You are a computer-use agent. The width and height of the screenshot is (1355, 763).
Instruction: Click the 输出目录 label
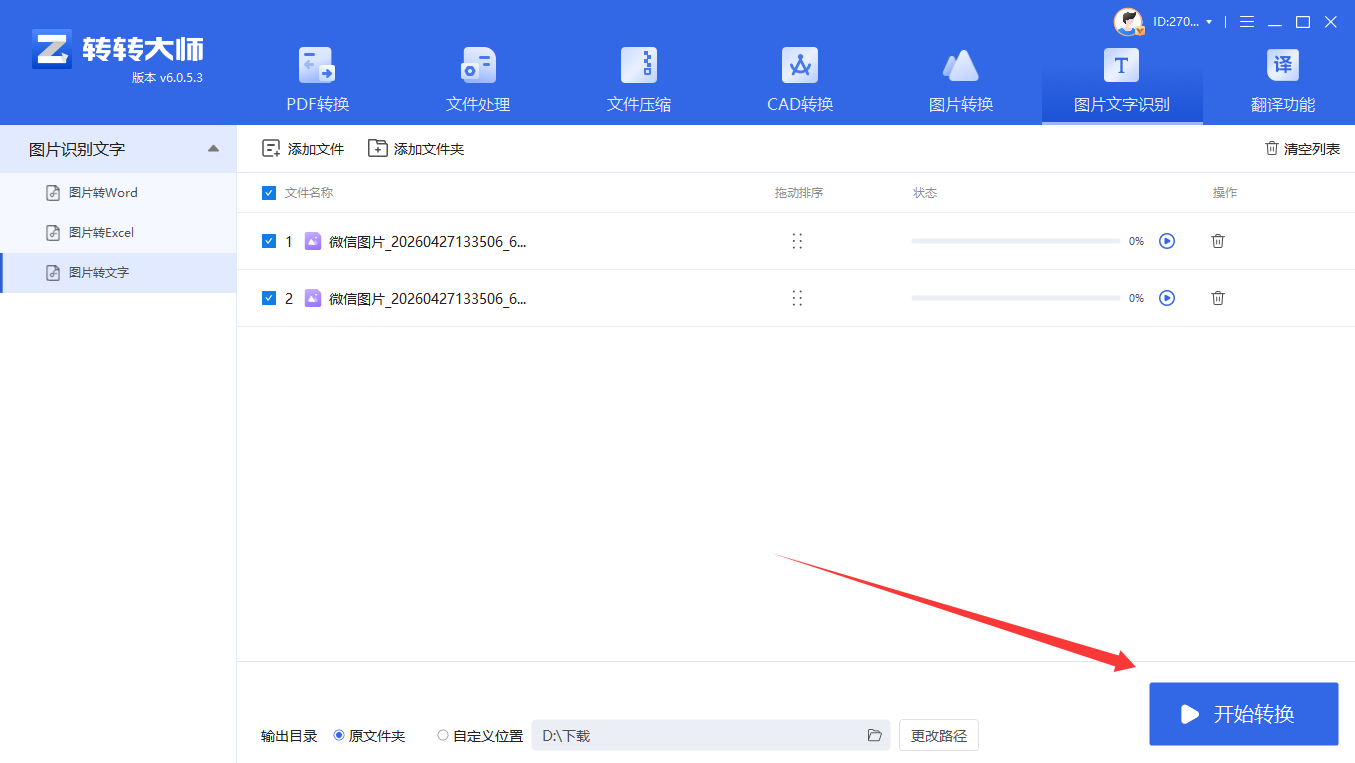pos(289,736)
